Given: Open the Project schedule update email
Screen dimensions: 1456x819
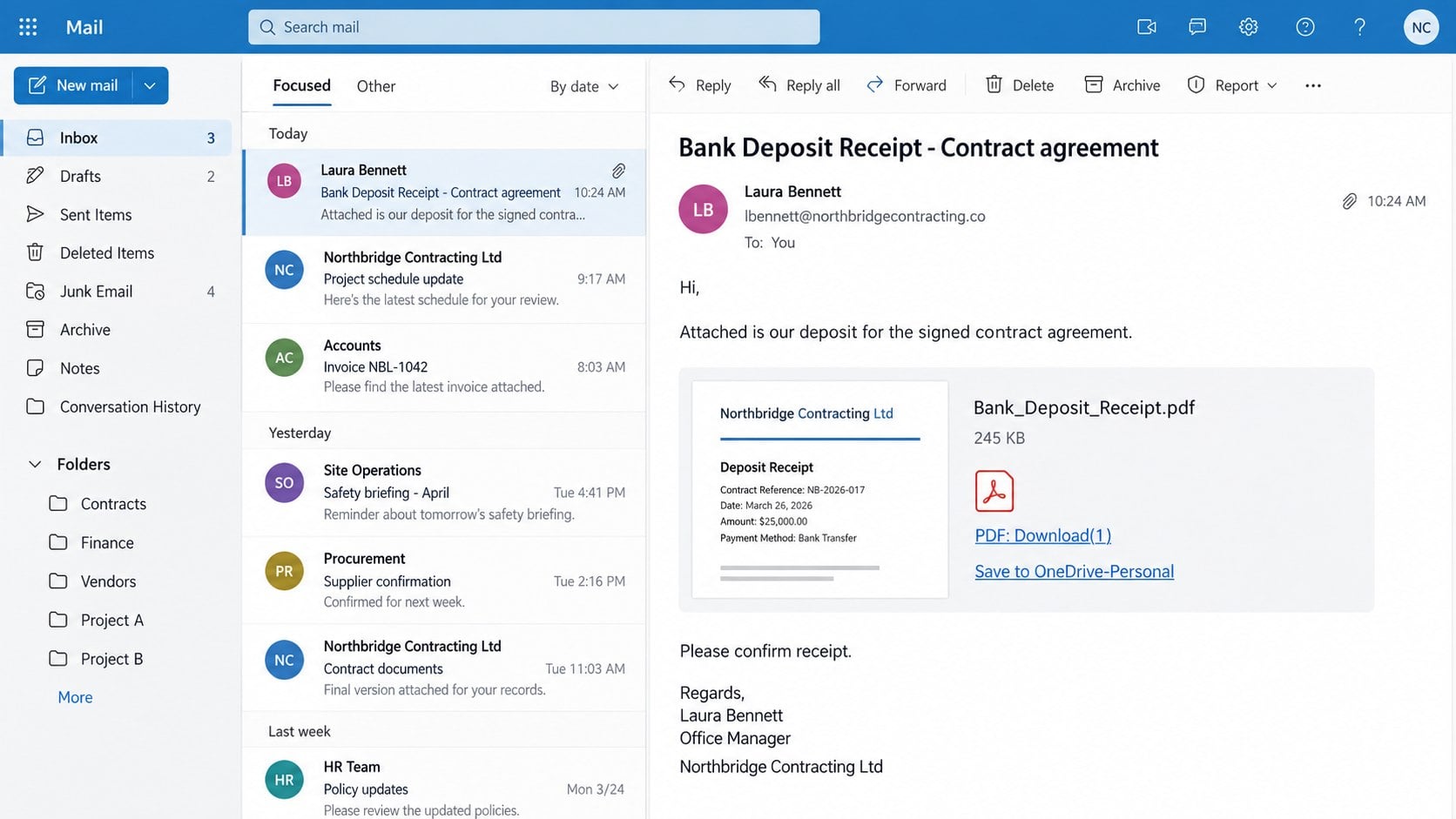Looking at the screenshot, I should click(444, 279).
